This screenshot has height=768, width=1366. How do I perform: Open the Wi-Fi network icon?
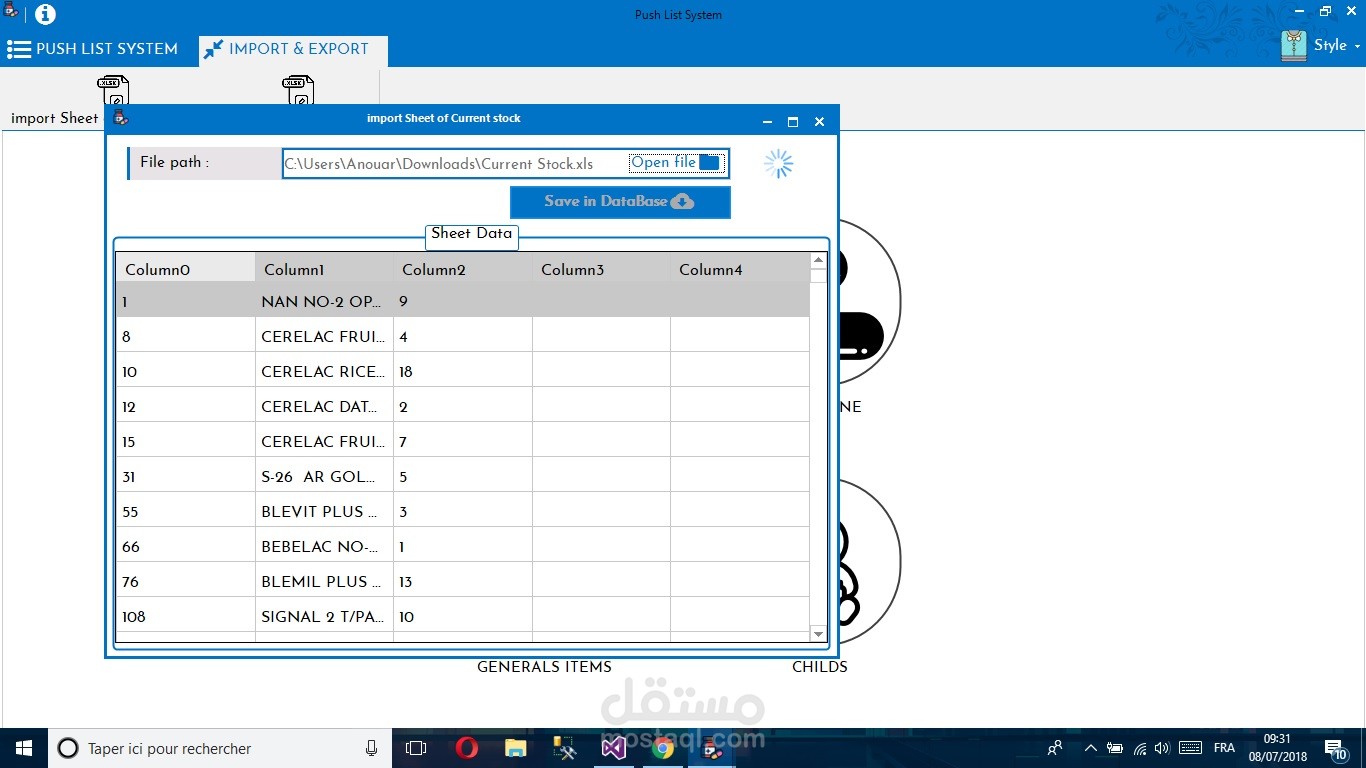(1140, 748)
